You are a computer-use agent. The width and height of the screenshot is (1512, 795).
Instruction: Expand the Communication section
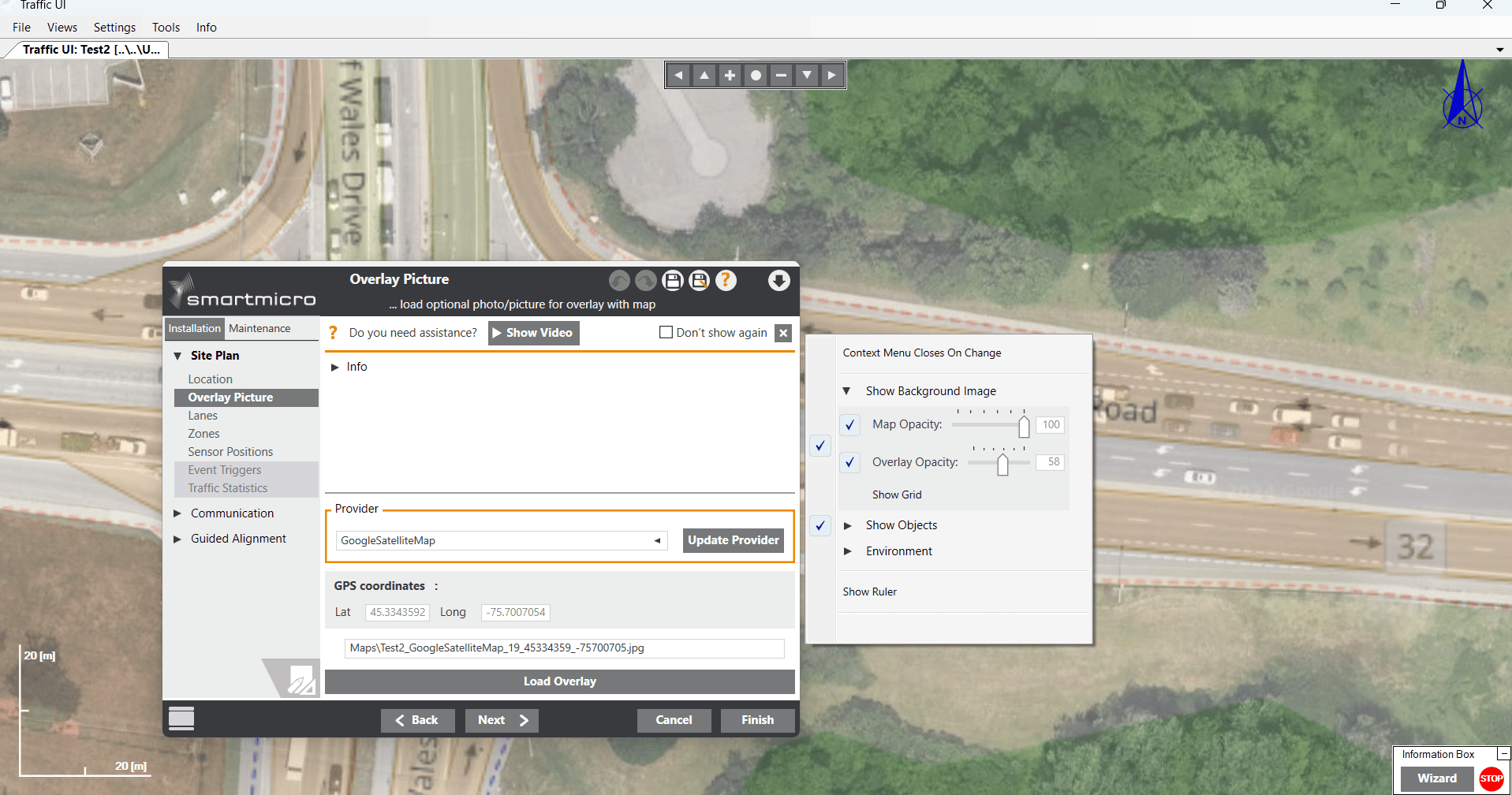(x=177, y=513)
